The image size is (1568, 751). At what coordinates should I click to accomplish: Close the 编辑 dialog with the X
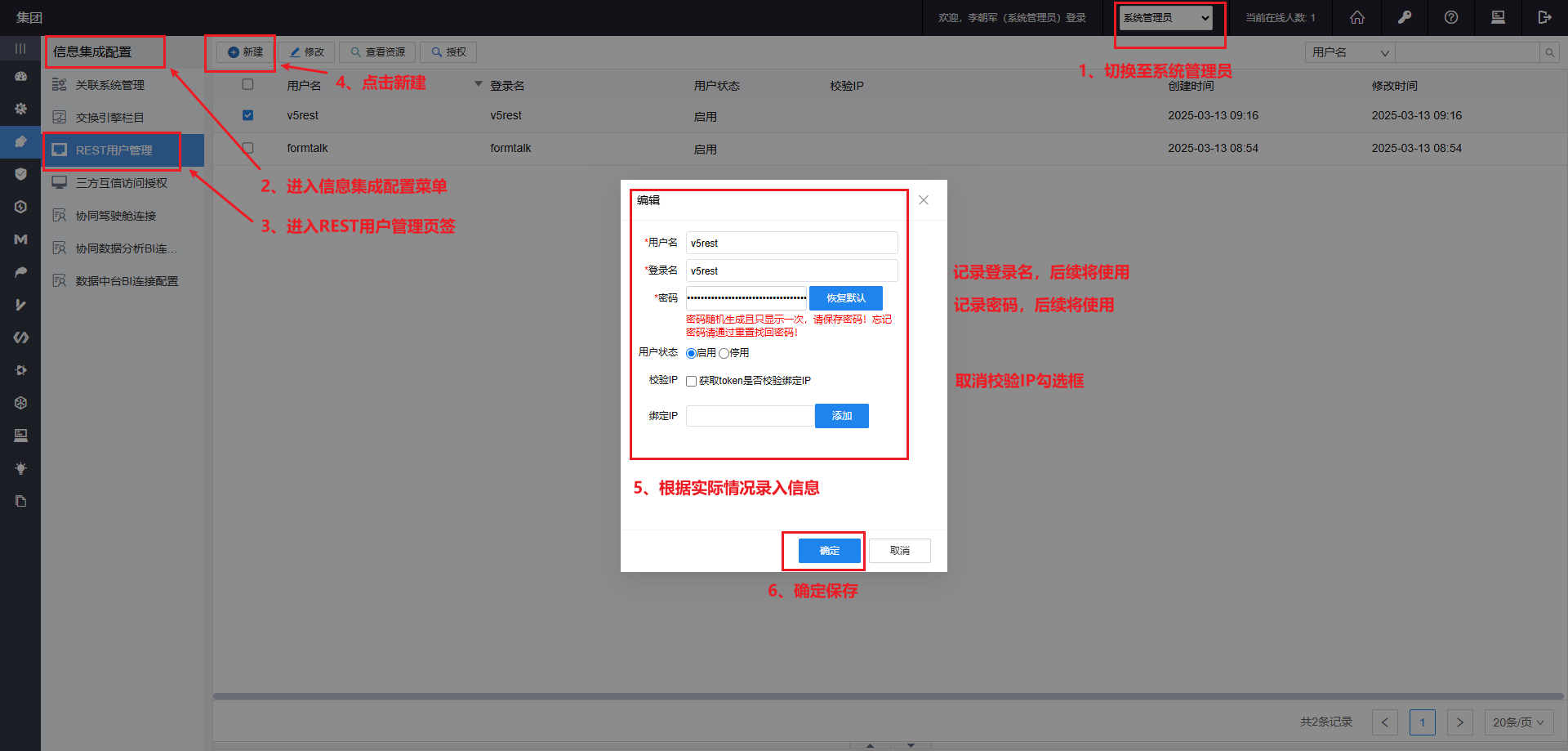[924, 200]
